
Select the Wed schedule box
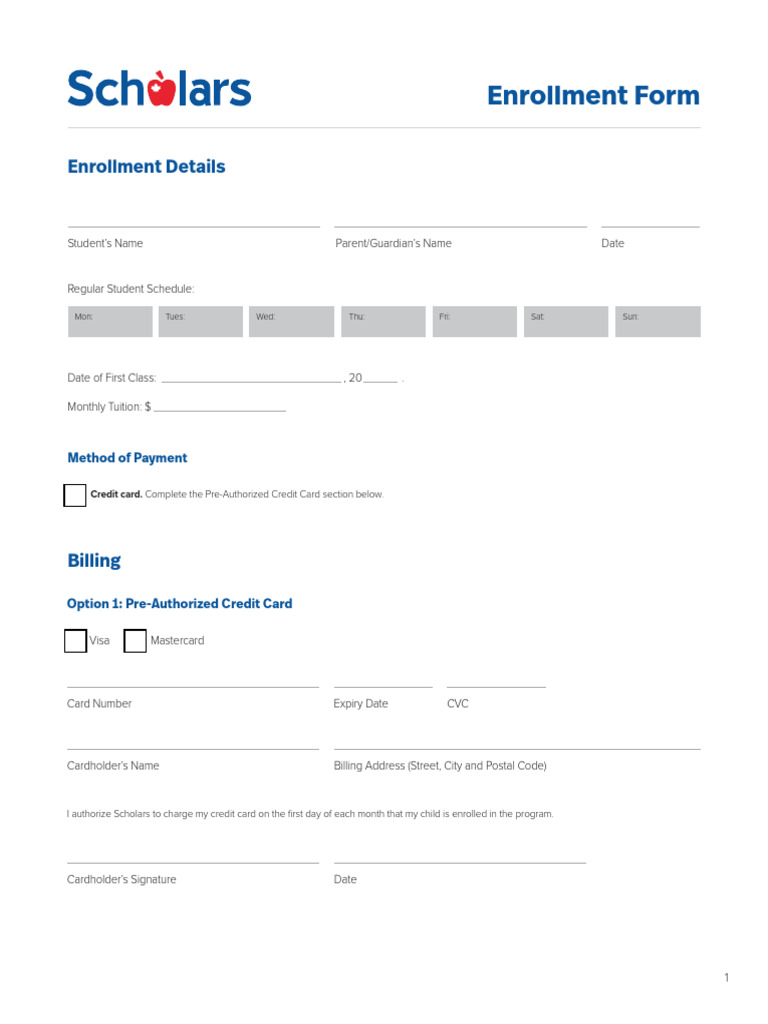coord(291,321)
